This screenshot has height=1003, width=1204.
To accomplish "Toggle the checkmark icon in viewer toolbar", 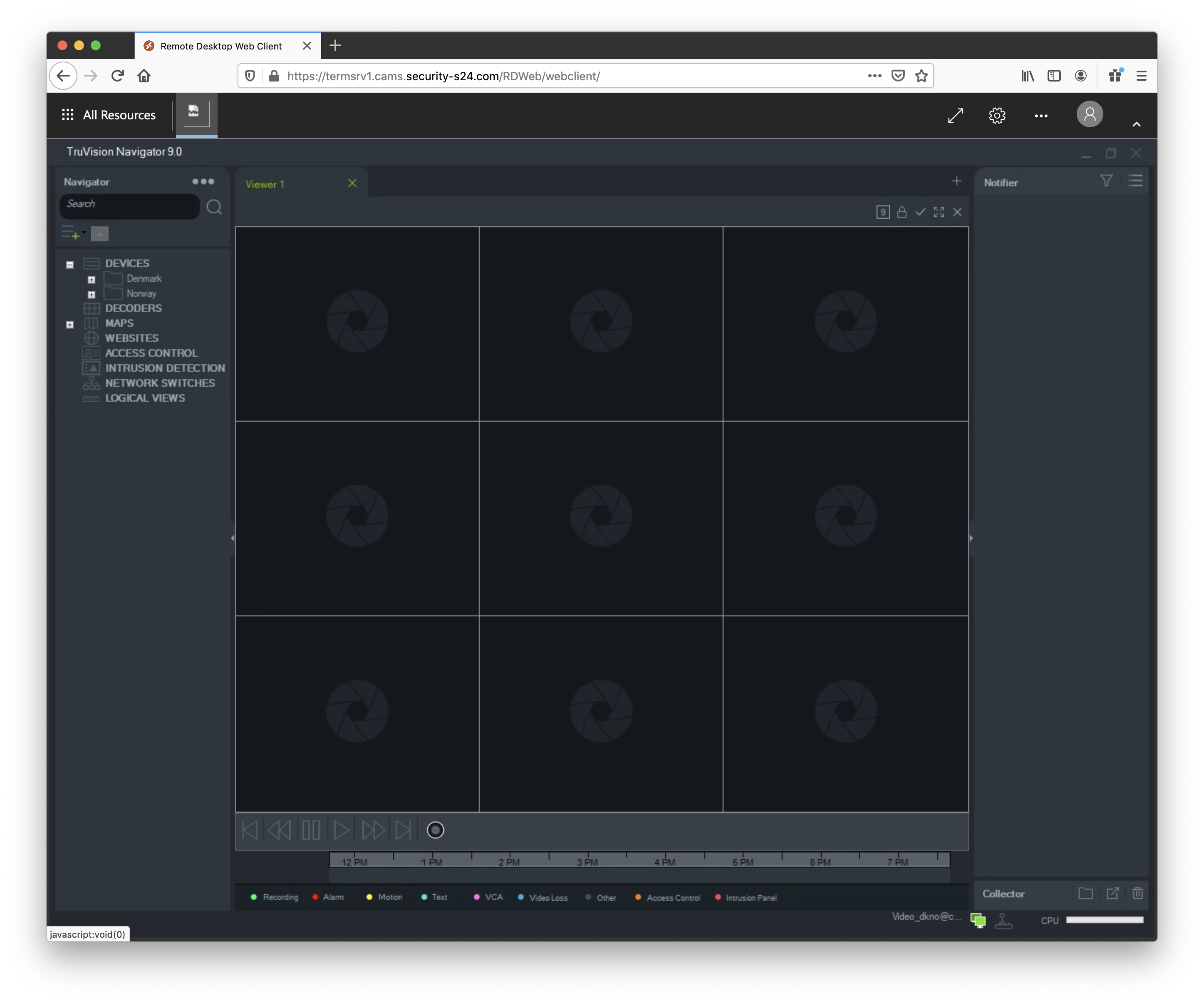I will click(920, 212).
